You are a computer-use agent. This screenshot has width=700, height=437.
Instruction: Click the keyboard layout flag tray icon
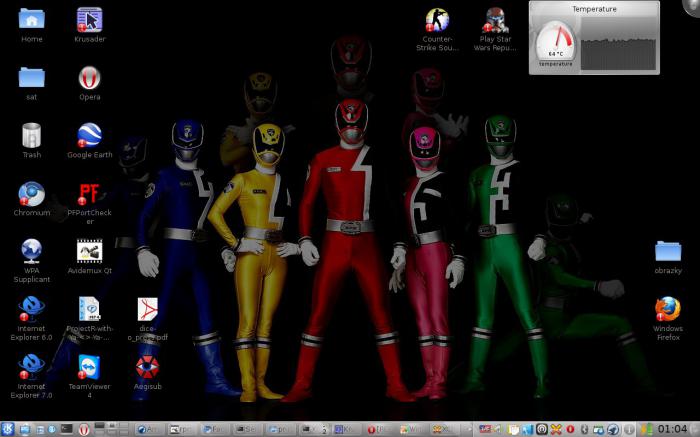coord(485,429)
